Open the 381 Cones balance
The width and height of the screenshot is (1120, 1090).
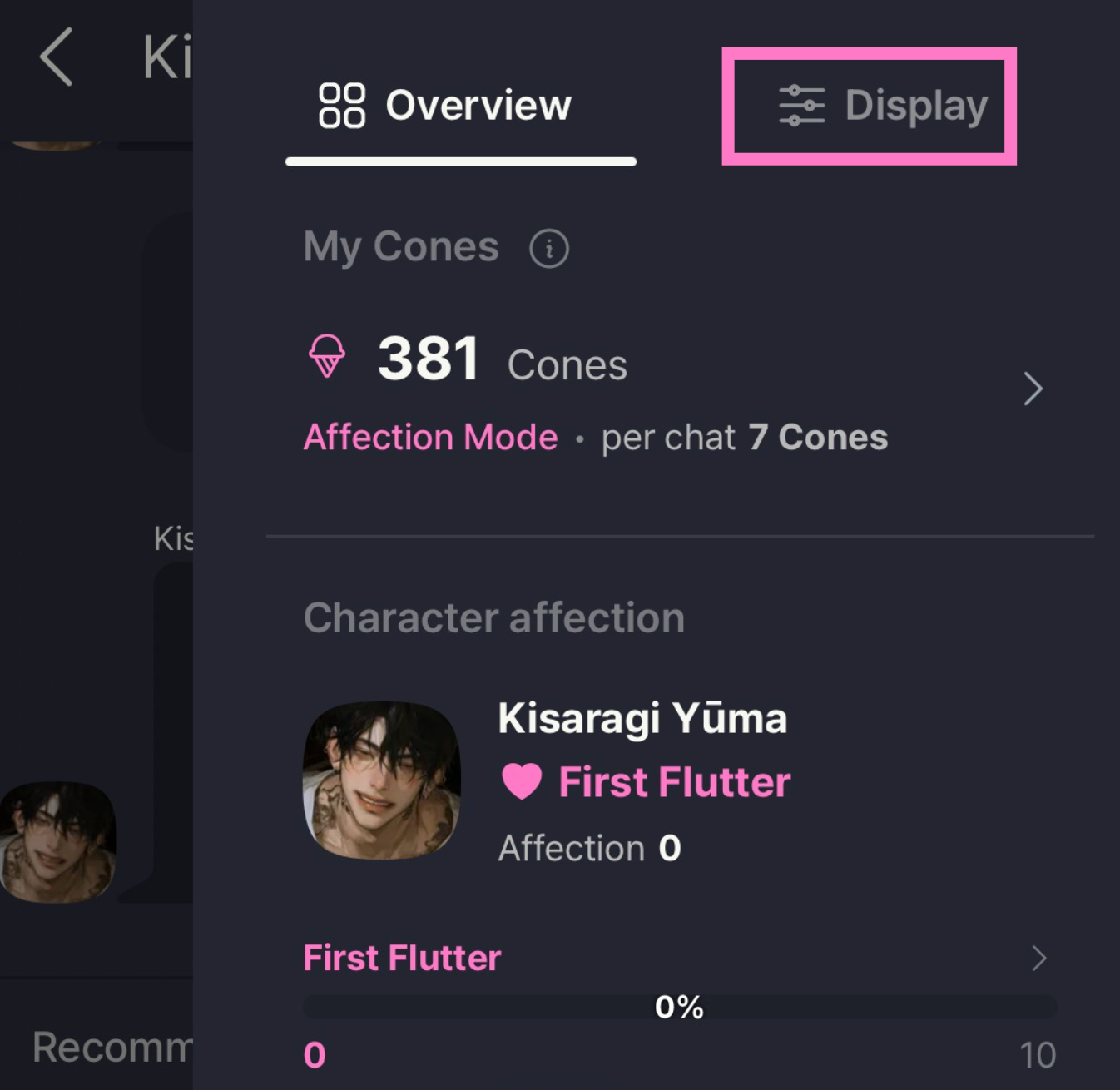point(503,359)
